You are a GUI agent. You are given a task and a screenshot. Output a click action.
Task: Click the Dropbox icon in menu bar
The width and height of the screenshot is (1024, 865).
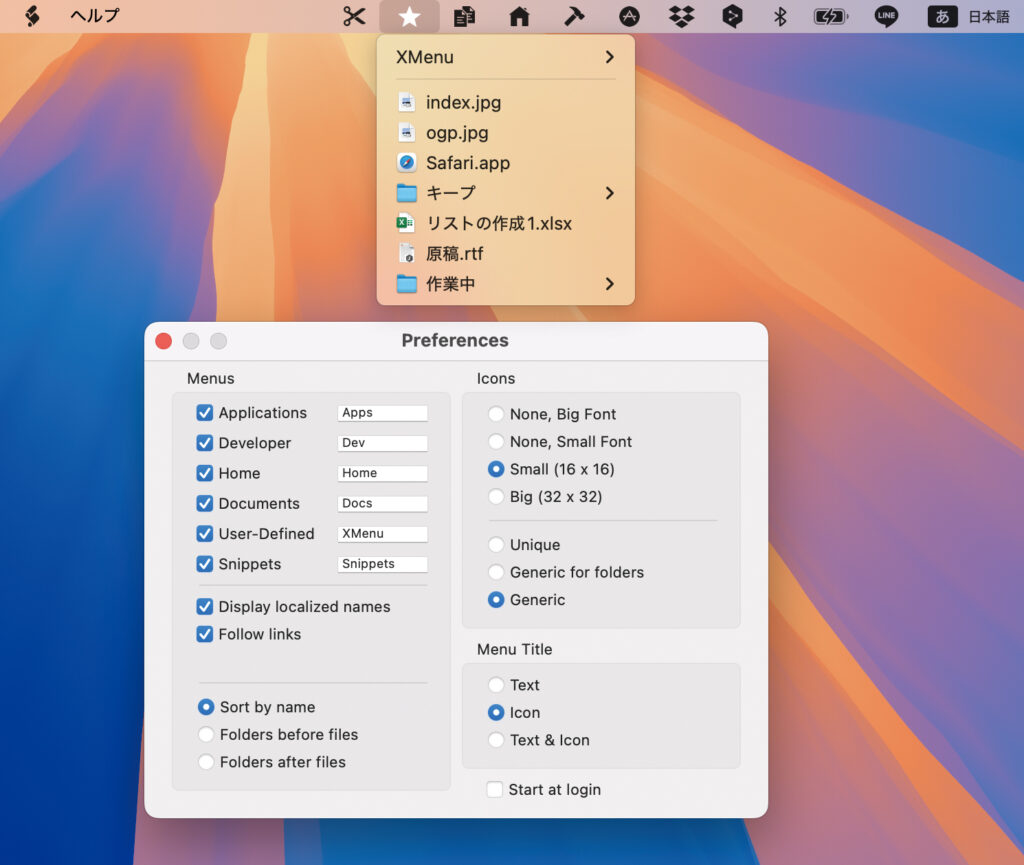click(x=681, y=16)
